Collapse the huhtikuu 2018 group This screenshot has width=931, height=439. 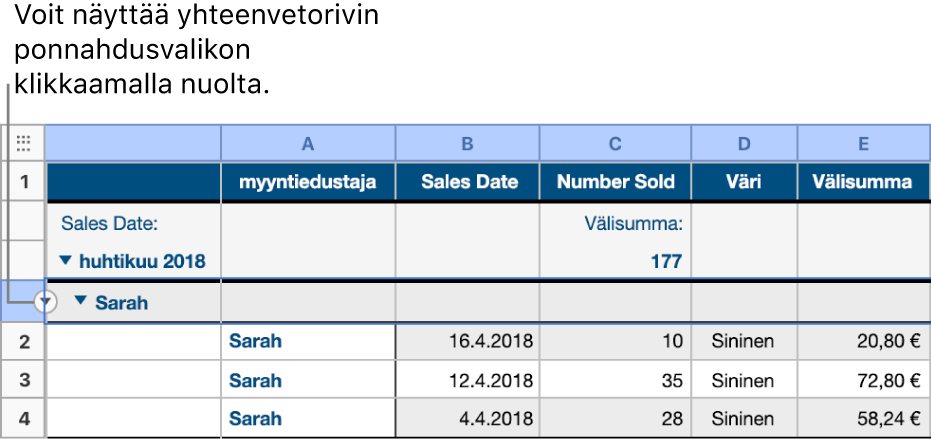click(x=66, y=261)
